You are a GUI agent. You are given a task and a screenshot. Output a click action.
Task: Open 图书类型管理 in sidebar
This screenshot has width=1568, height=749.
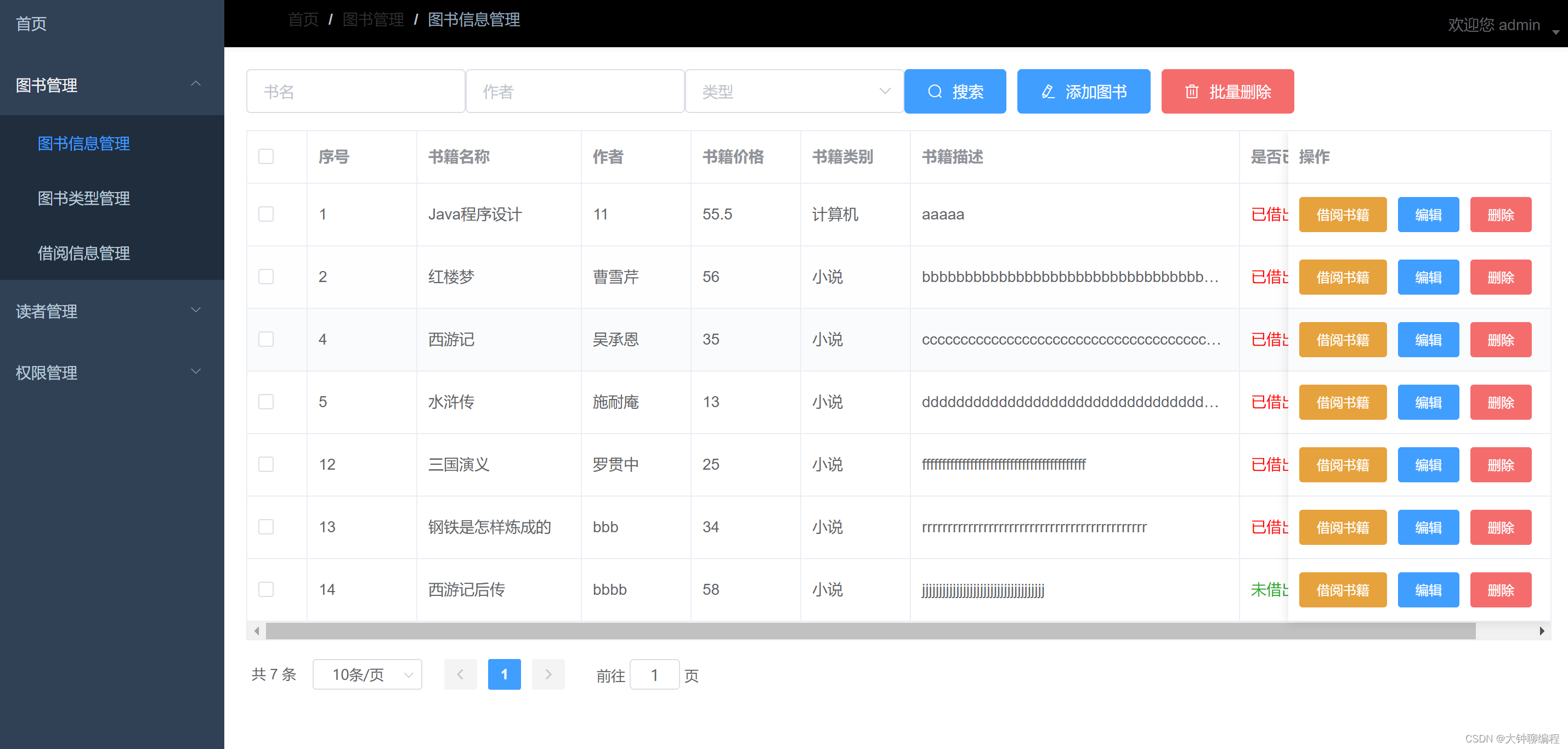pyautogui.click(x=84, y=198)
